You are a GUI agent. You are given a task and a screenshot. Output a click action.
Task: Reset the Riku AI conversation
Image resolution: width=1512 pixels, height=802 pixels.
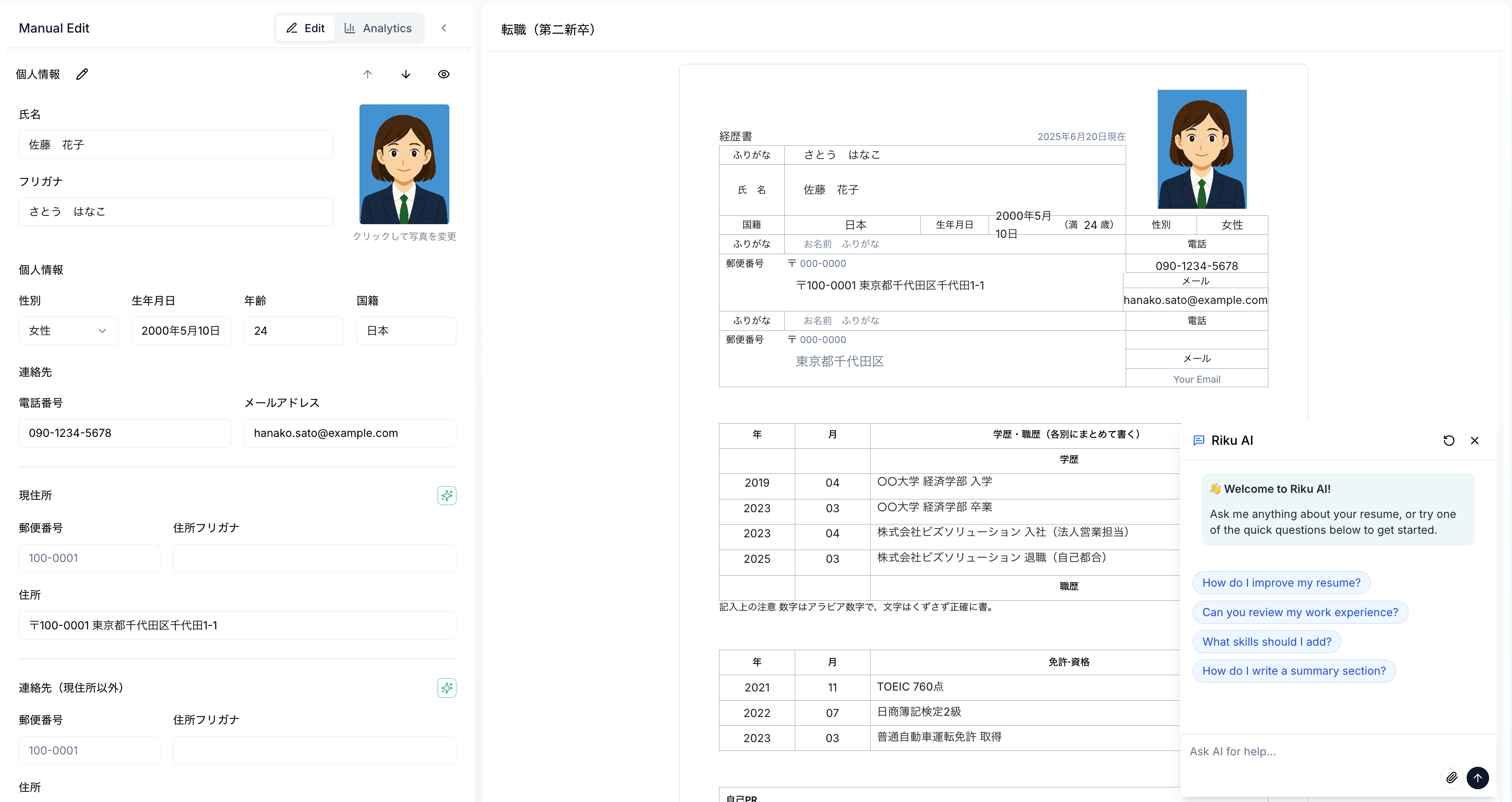(x=1449, y=440)
